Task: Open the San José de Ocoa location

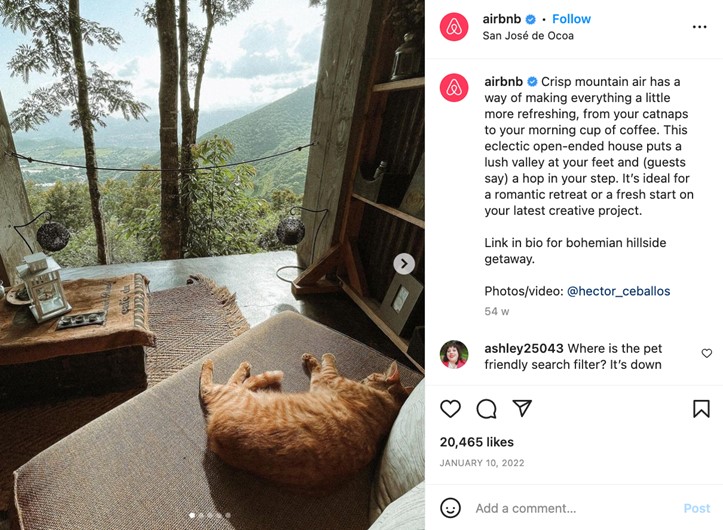Action: point(529,36)
